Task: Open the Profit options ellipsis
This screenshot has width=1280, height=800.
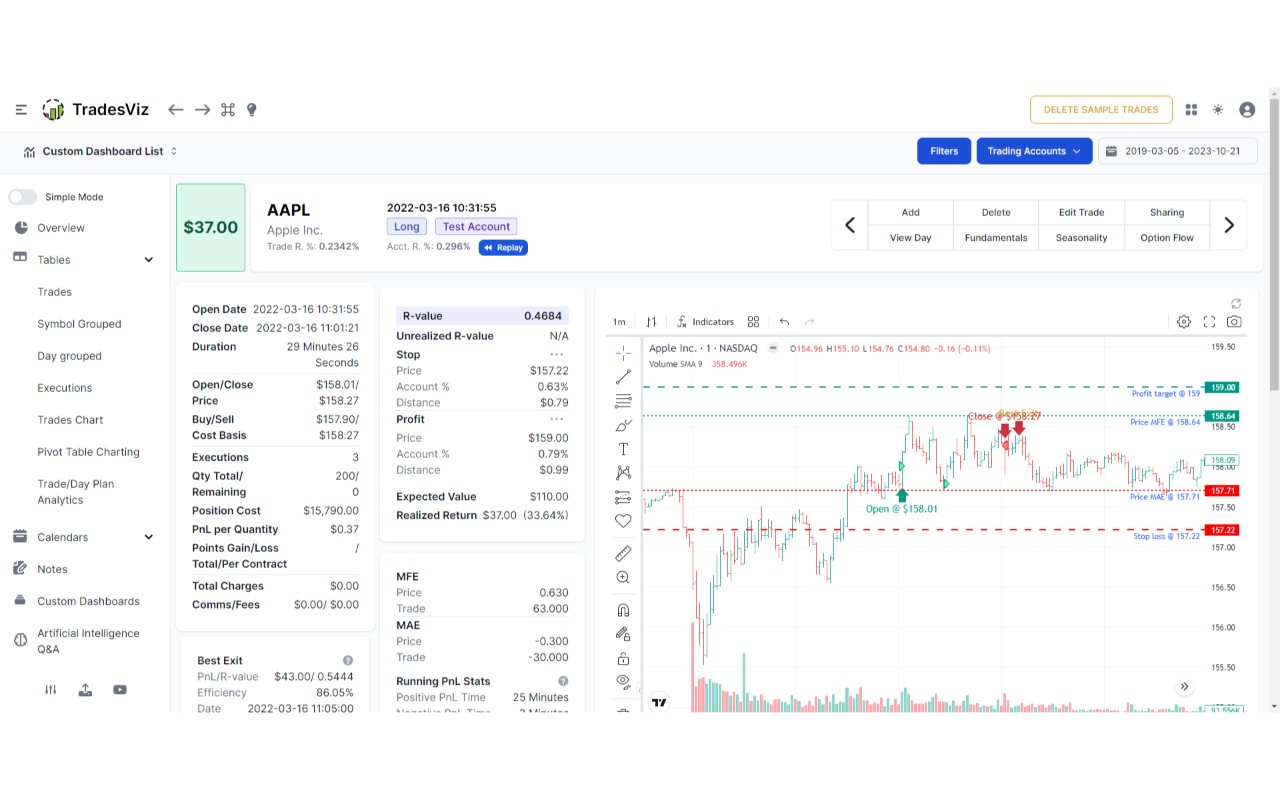Action: tap(557, 419)
